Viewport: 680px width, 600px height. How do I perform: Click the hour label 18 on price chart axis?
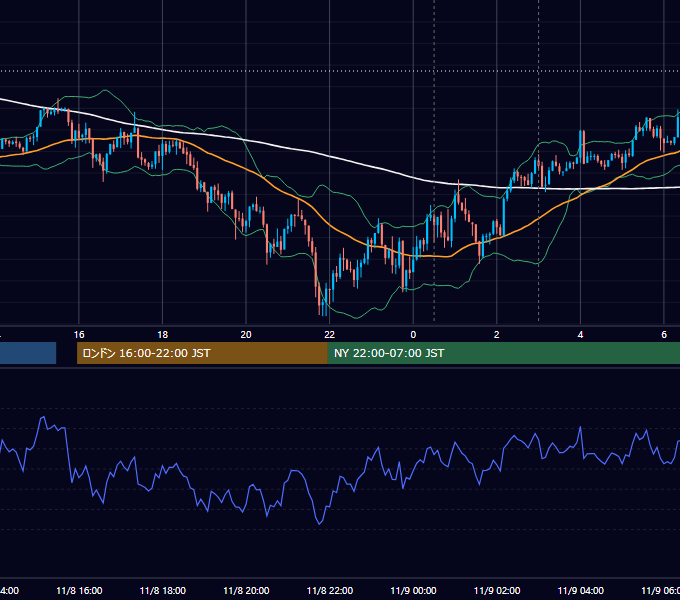click(x=163, y=335)
